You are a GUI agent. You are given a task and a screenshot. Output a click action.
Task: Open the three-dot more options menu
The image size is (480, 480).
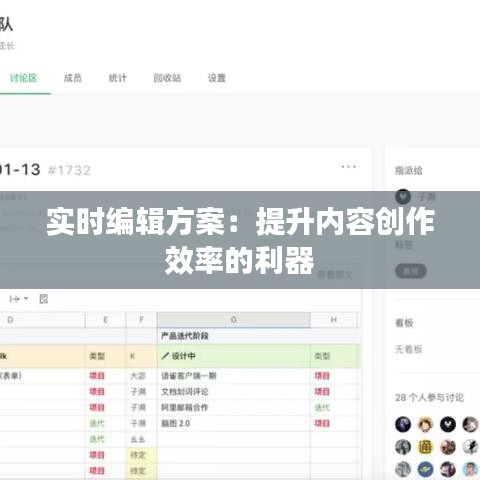point(349,167)
